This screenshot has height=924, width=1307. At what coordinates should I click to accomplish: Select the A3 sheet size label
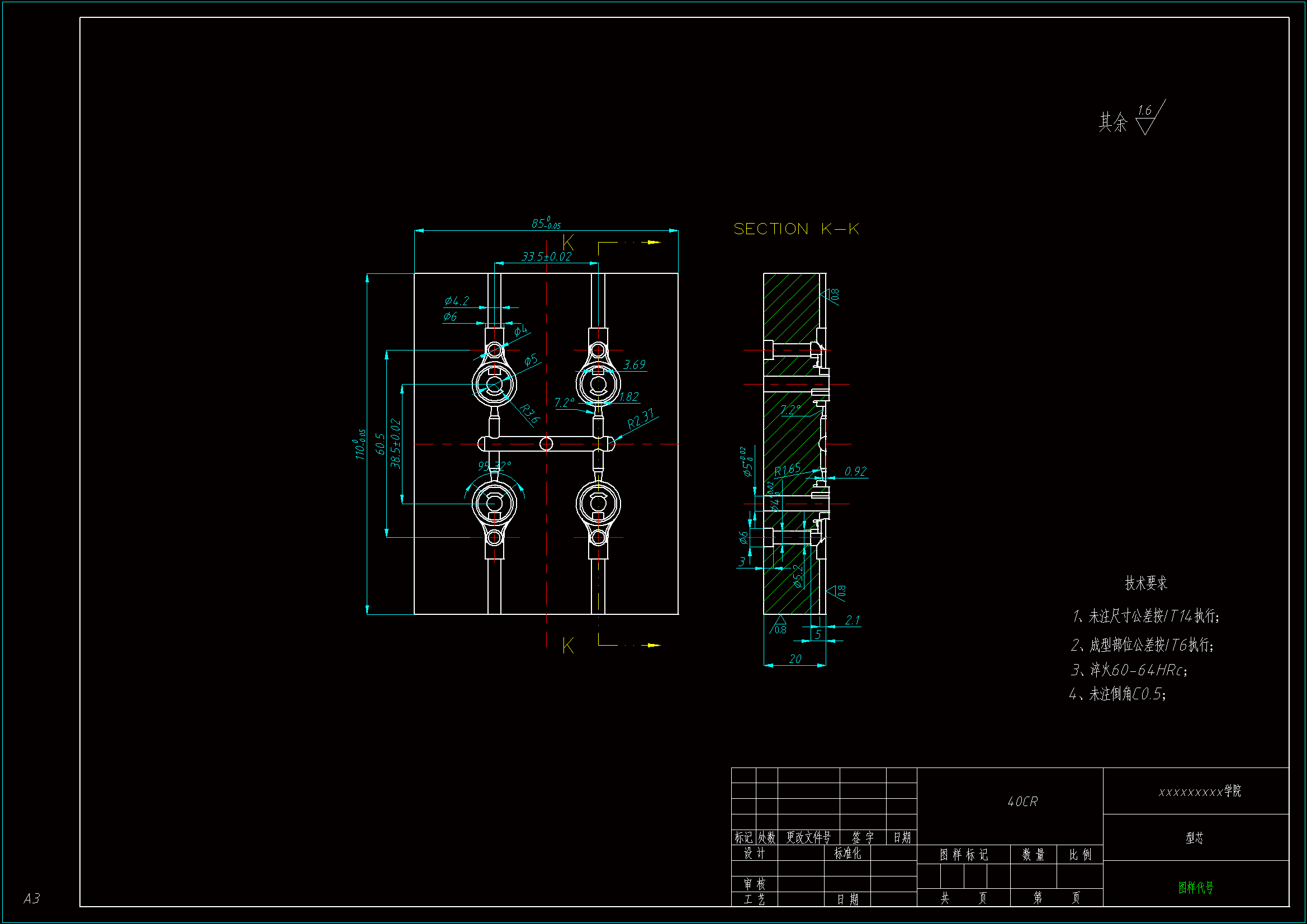pos(32,898)
